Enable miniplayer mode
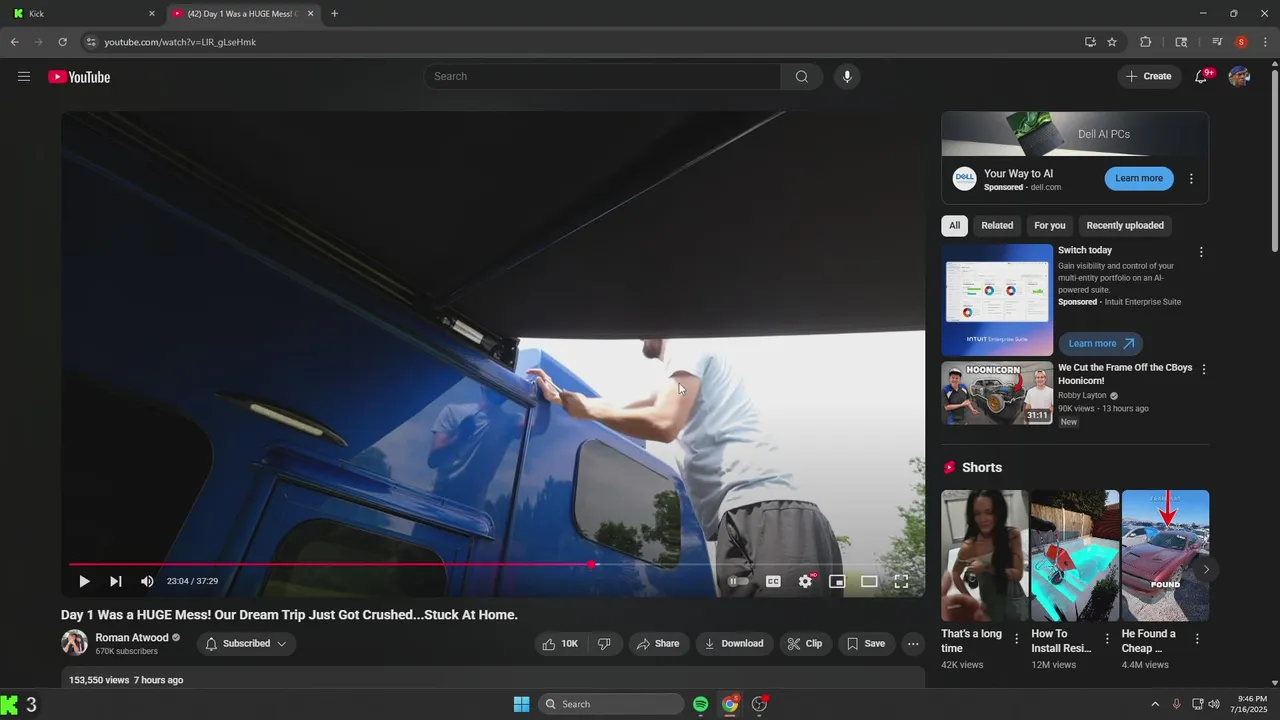 [838, 581]
